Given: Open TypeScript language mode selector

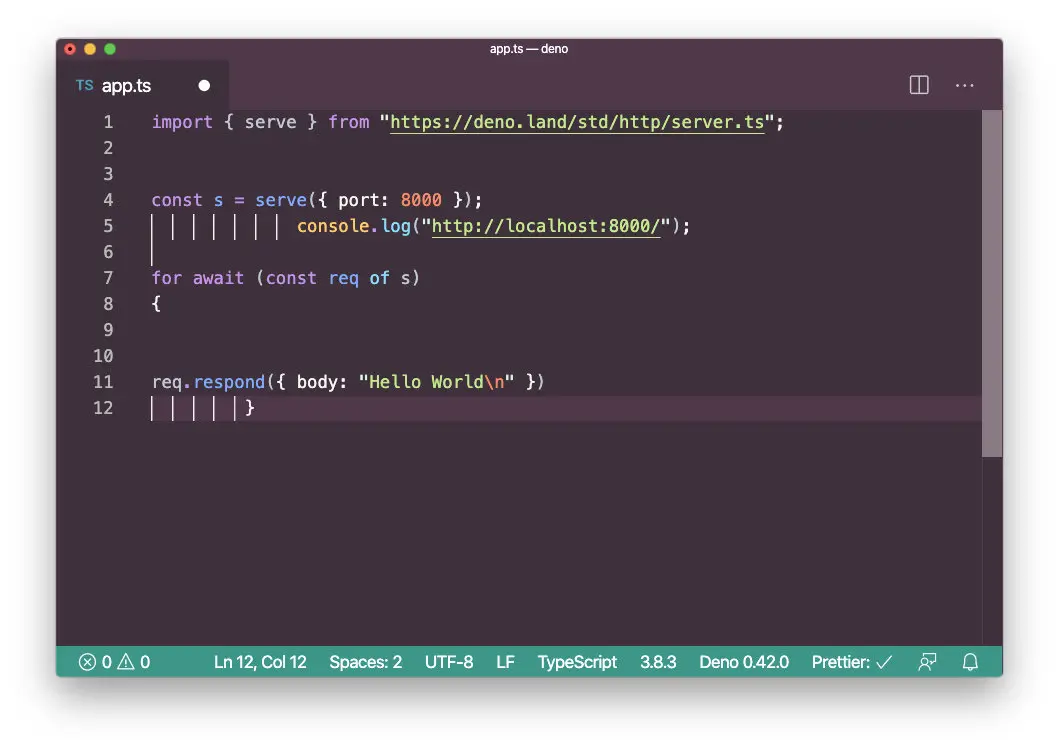Looking at the screenshot, I should pos(577,662).
